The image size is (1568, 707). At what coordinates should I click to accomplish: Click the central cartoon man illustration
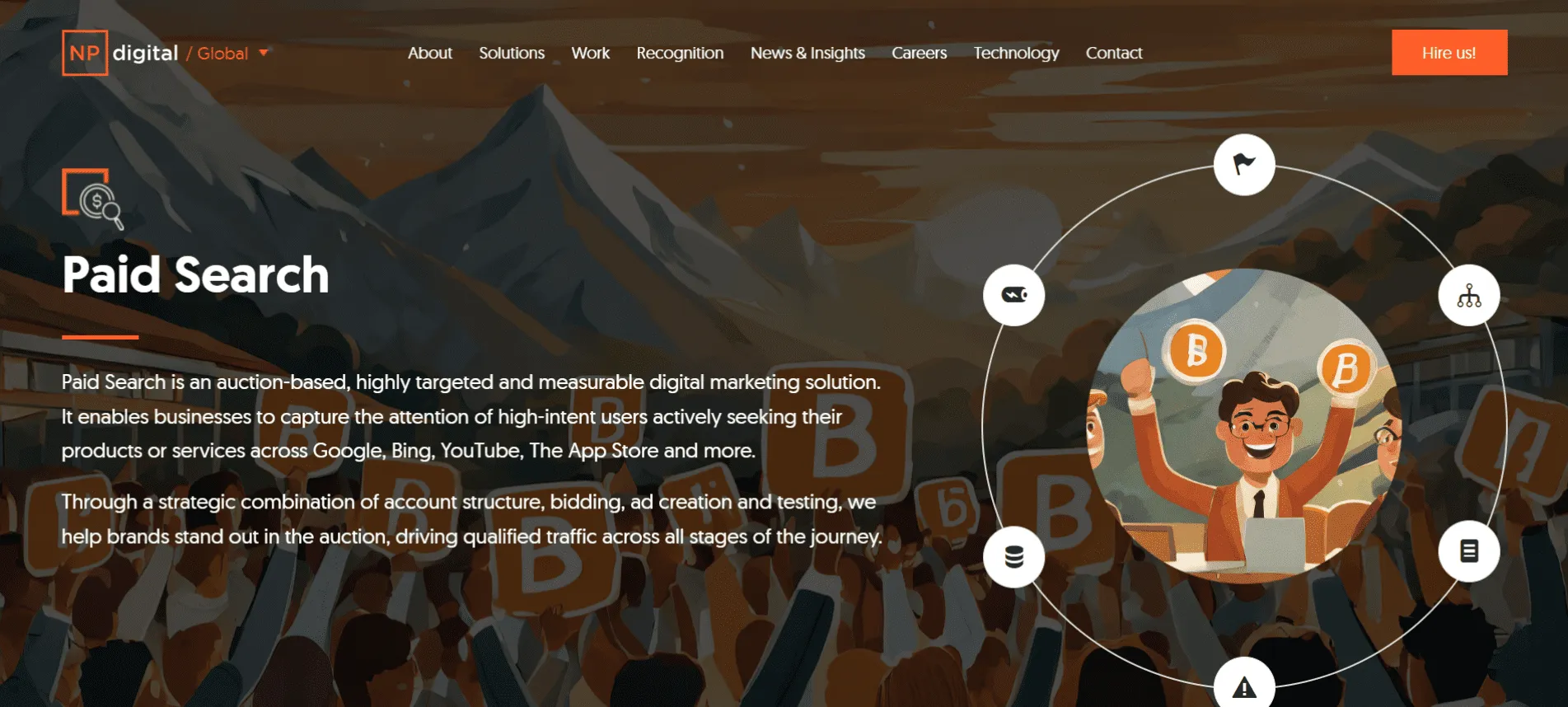[x=1244, y=426]
